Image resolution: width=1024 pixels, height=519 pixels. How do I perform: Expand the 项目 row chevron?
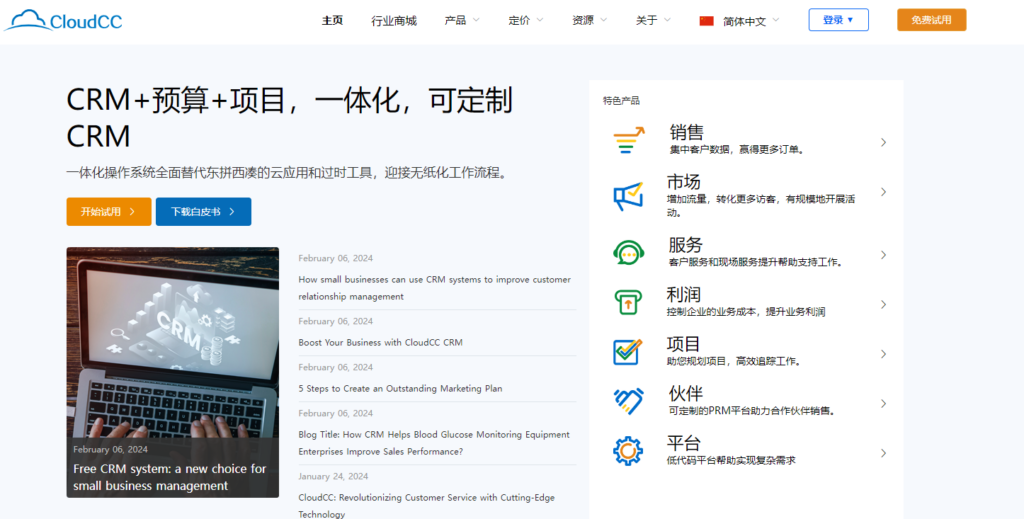pos(883,354)
